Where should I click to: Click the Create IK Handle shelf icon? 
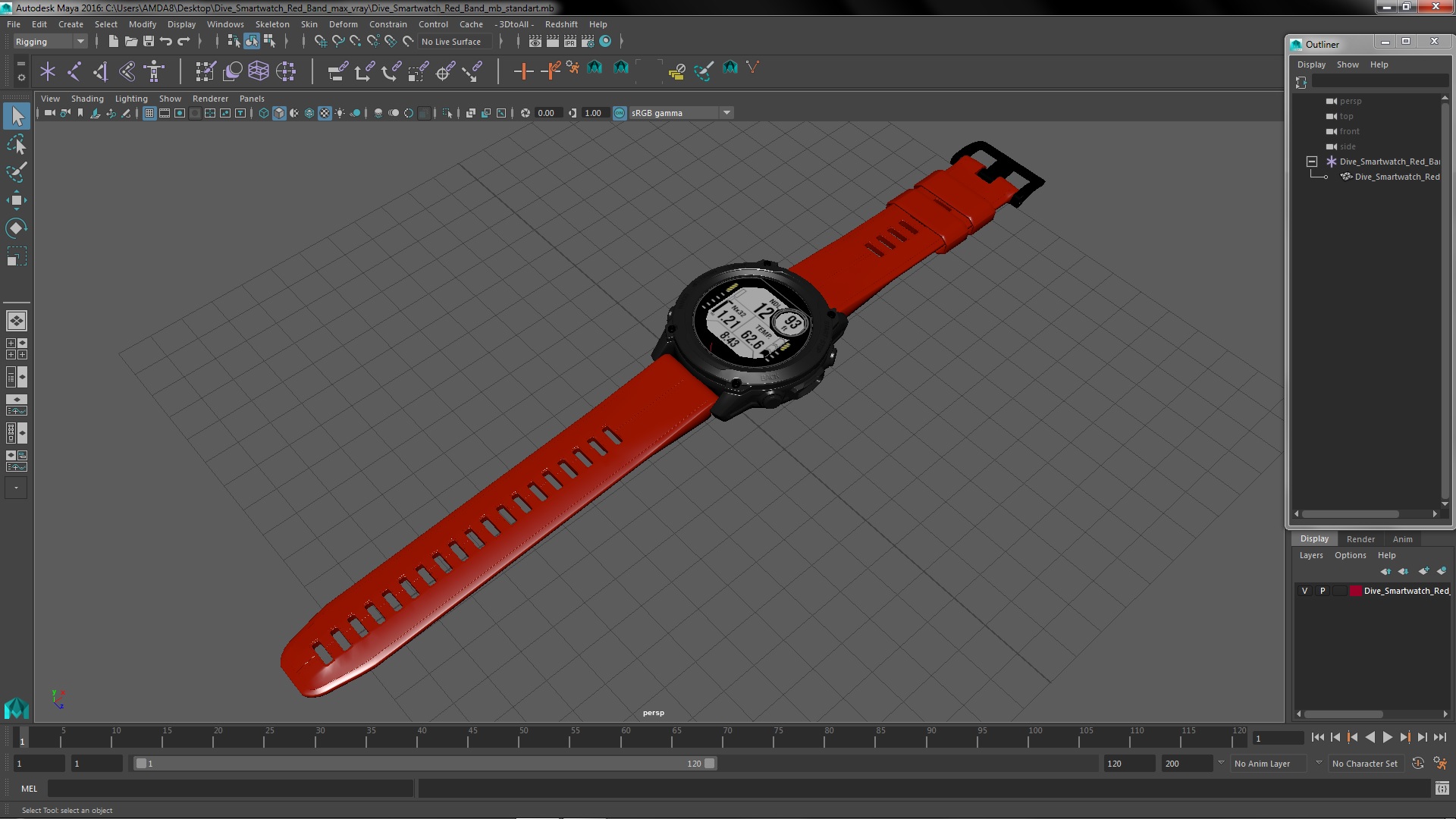101,71
